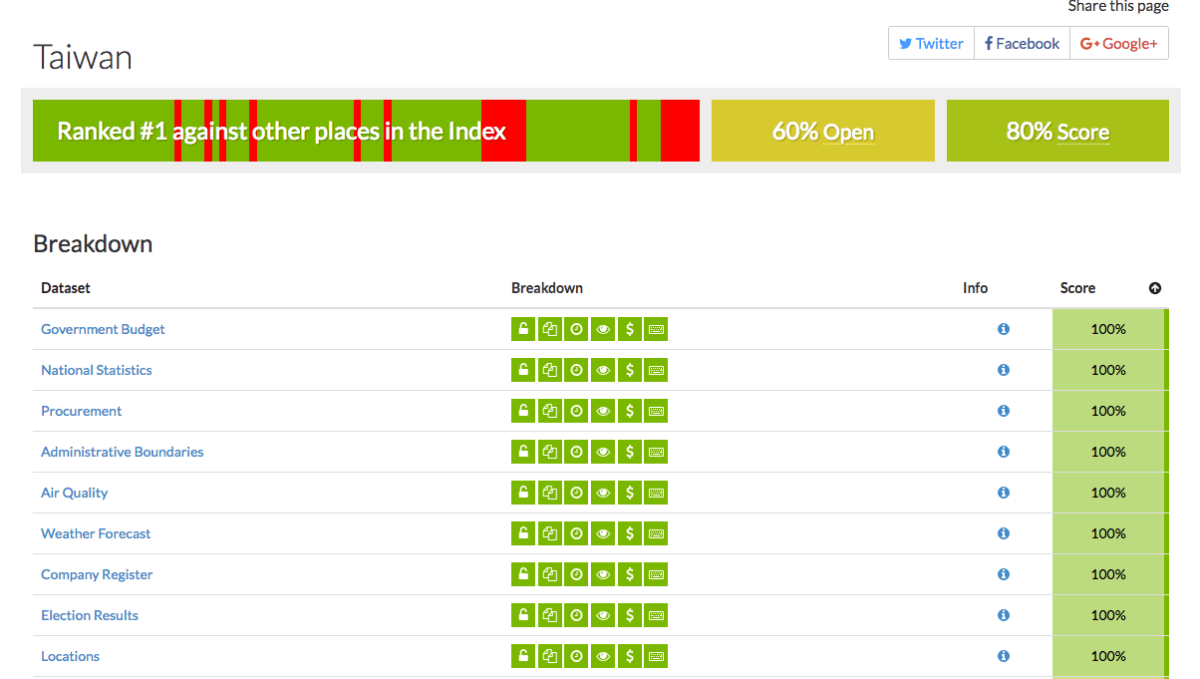Open the Company Register dataset link

pos(97,575)
